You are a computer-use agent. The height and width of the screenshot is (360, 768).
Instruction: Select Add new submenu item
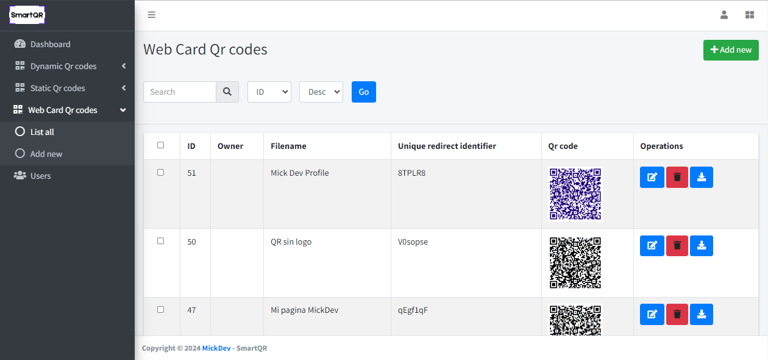(67, 154)
